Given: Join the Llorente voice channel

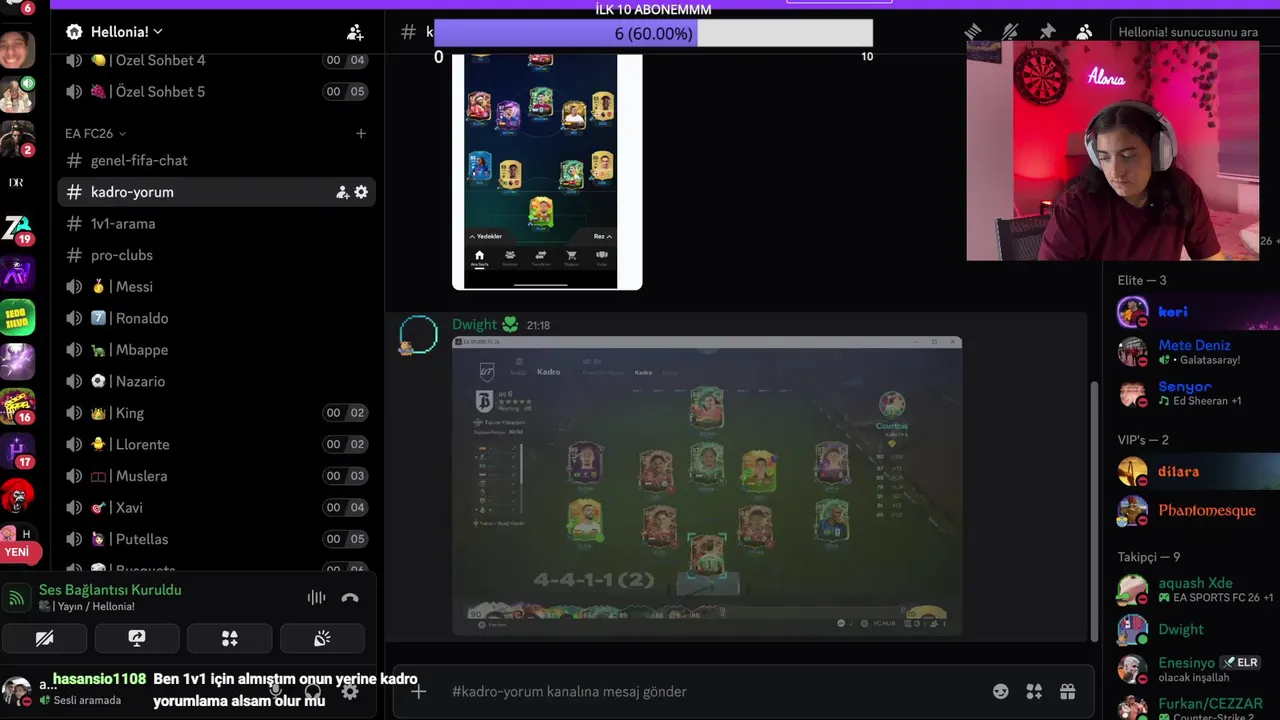Looking at the screenshot, I should click(217, 444).
